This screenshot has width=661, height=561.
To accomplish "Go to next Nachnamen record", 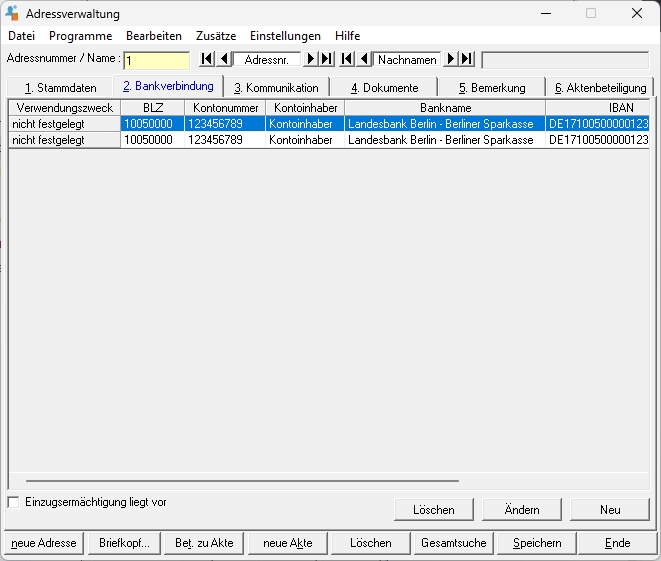I will (450, 60).
